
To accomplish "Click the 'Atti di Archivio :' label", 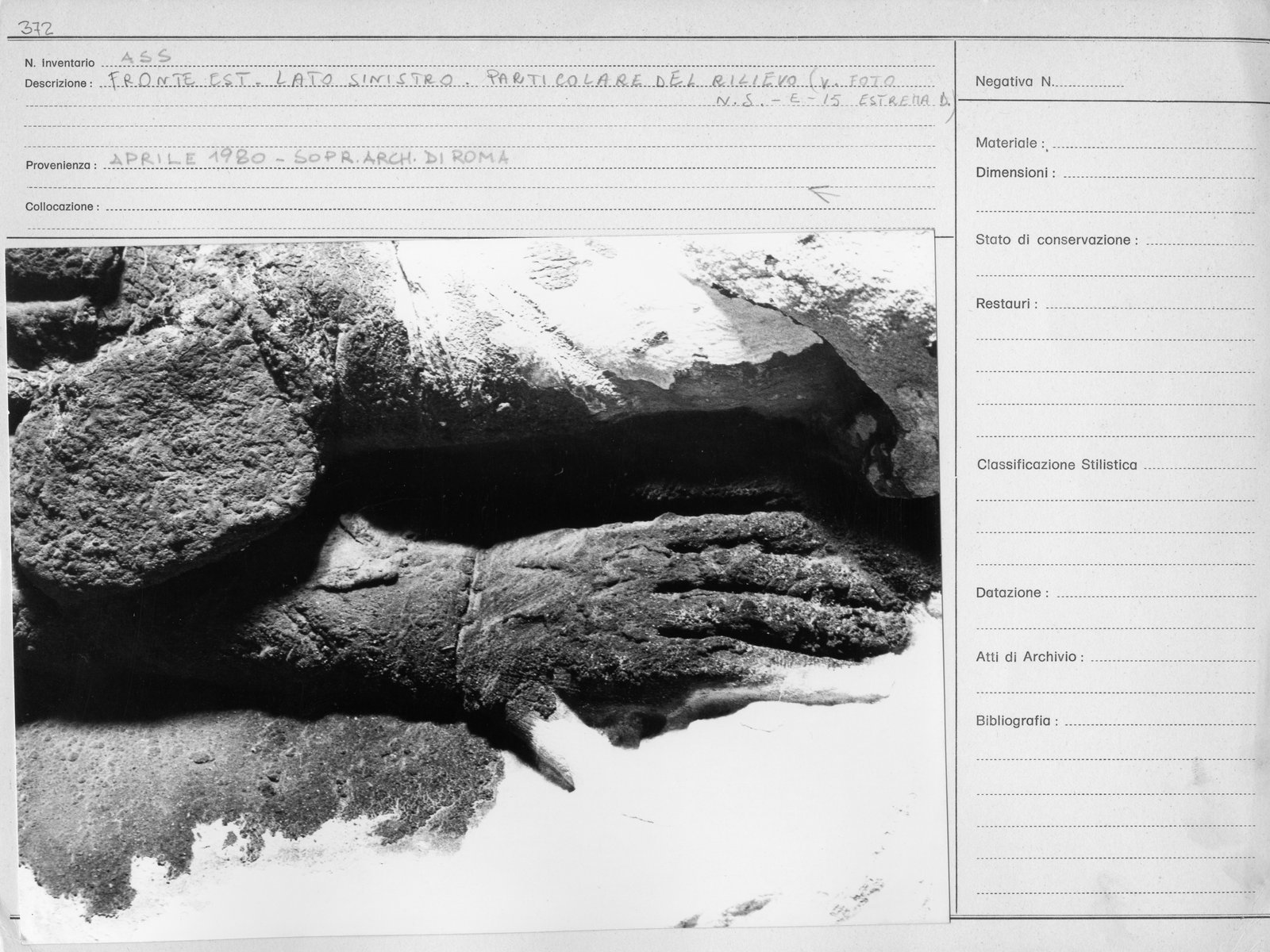I will coord(1029,657).
